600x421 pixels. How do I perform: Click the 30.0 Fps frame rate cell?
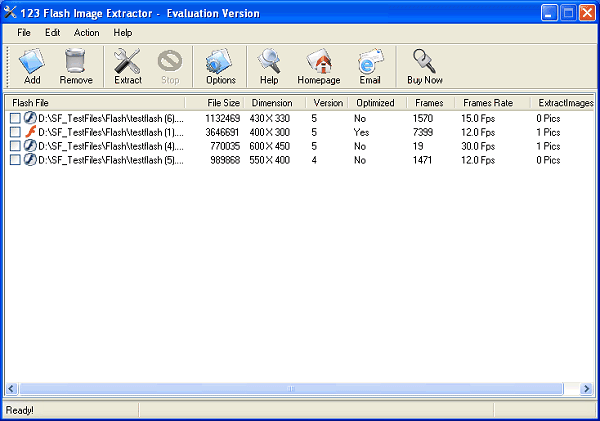pyautogui.click(x=478, y=146)
